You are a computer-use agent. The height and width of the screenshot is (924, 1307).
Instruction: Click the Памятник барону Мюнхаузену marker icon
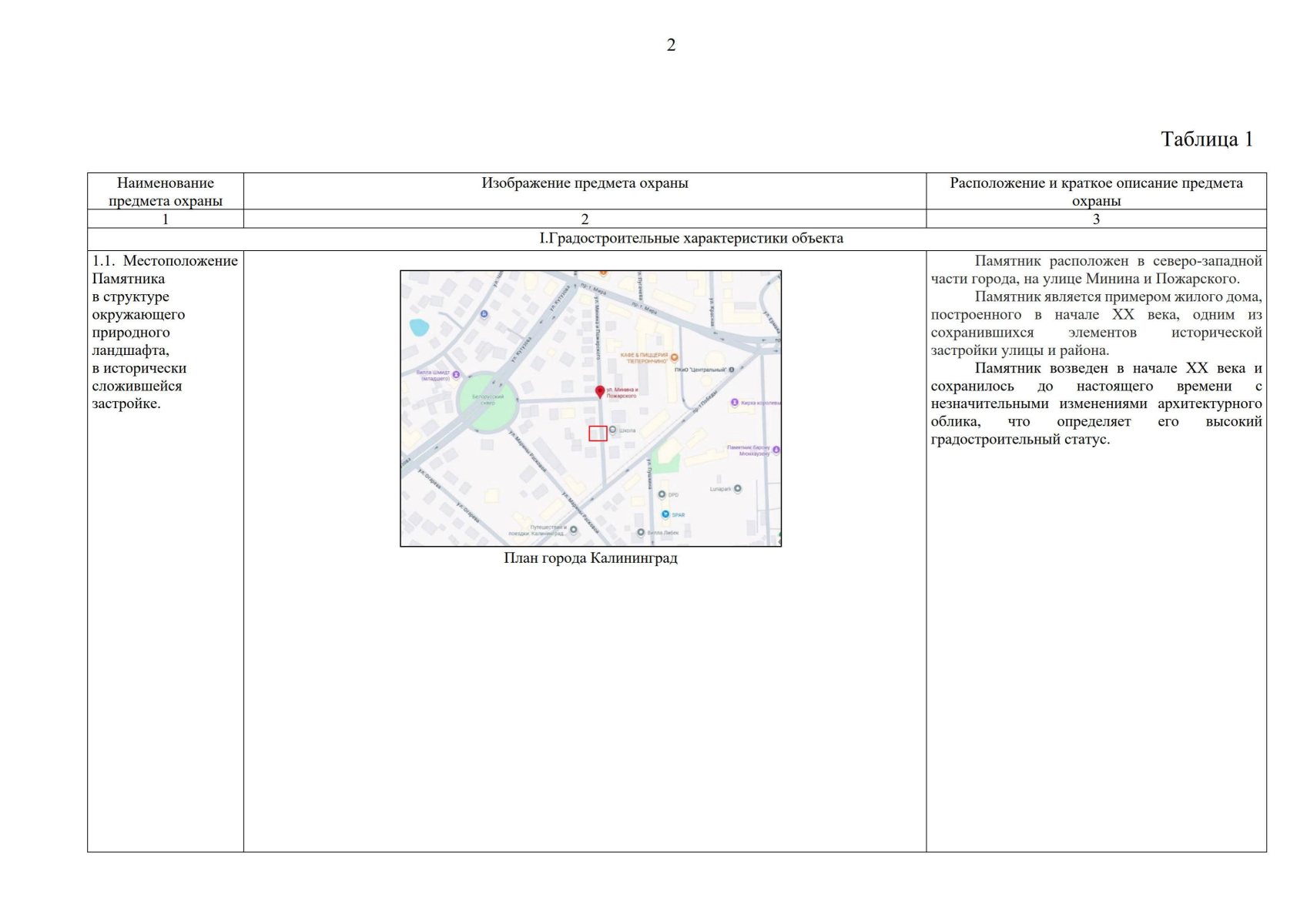(x=776, y=450)
